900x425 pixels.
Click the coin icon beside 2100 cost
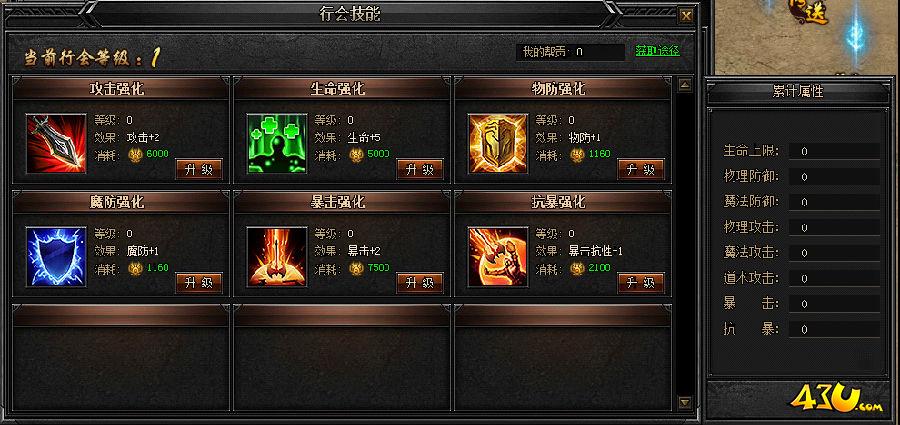tap(577, 268)
